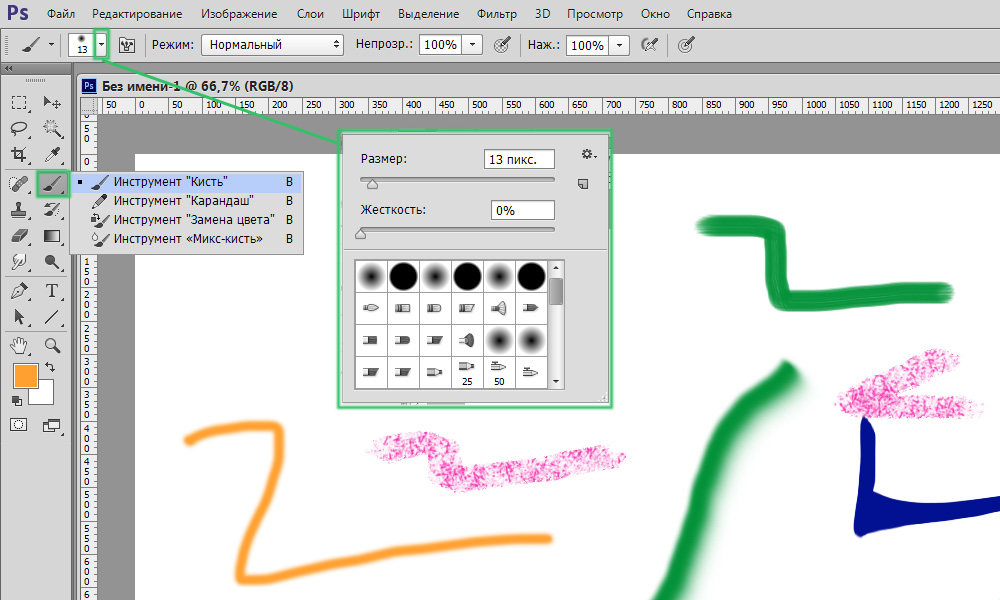Select the Eraser tool

19,236
